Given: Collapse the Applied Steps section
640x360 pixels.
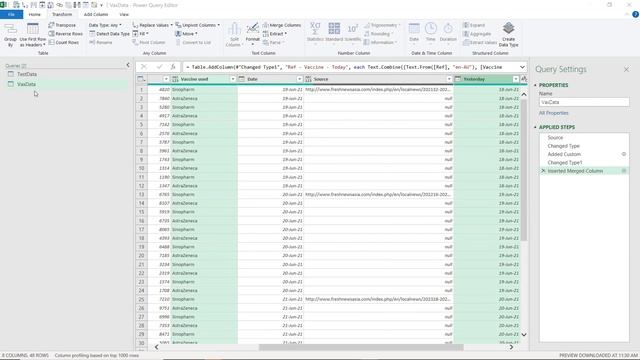Looking at the screenshot, I should click(x=535, y=127).
